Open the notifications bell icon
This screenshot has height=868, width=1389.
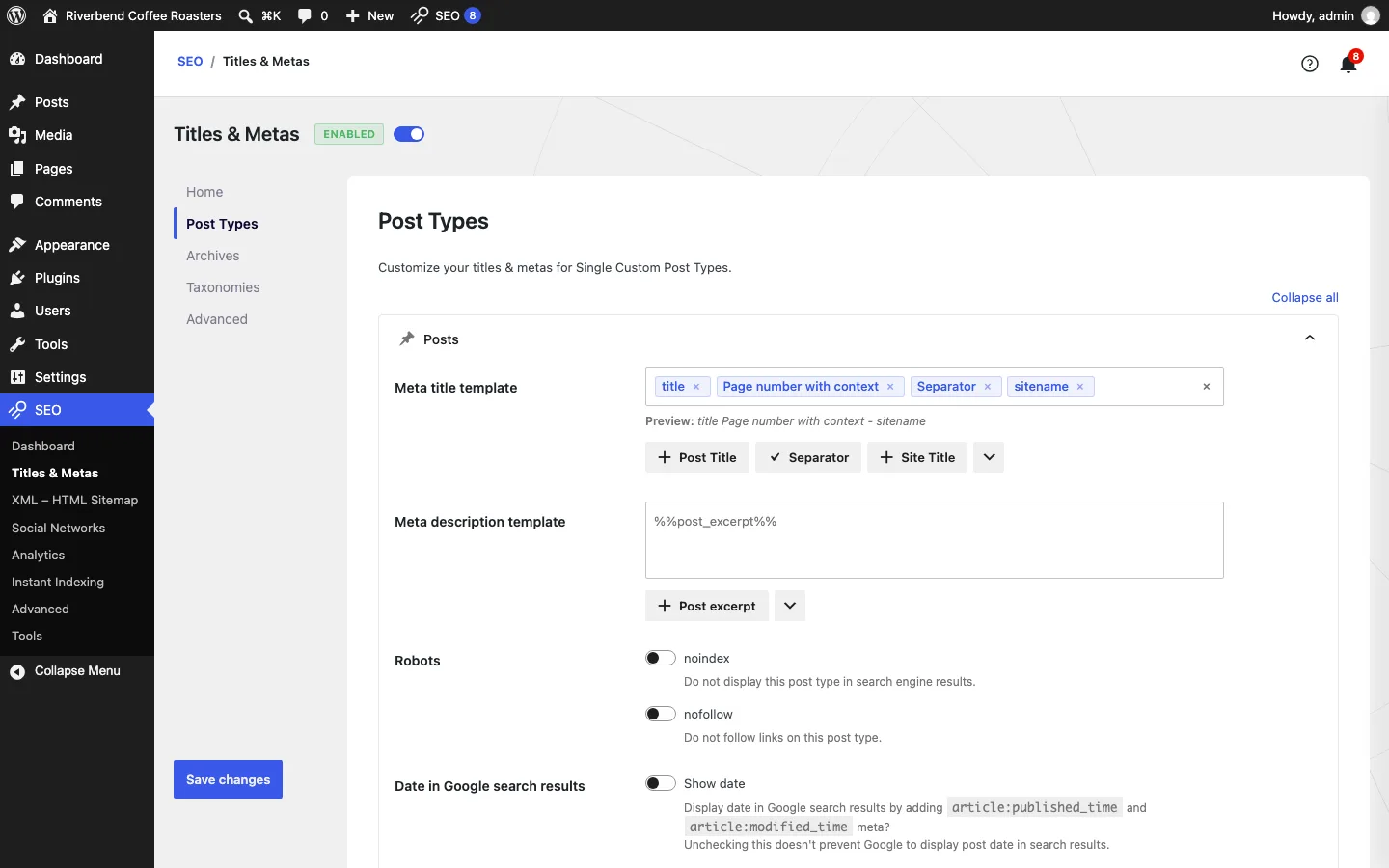[1348, 64]
